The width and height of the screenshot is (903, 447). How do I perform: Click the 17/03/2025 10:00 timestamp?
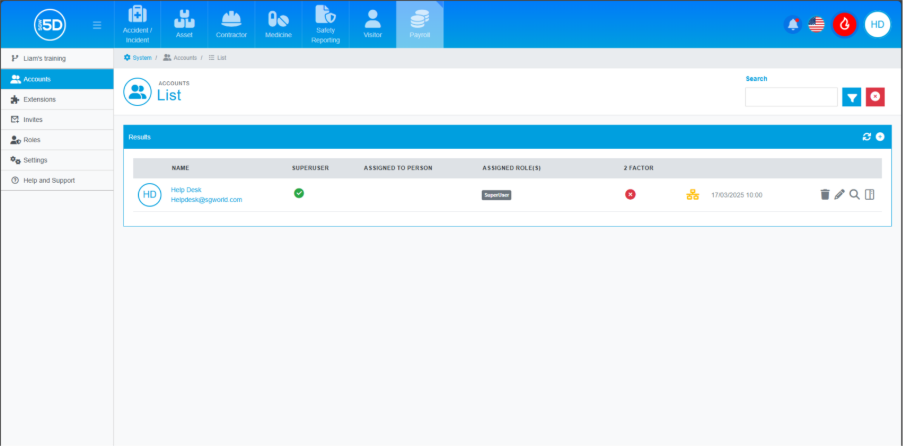point(737,195)
